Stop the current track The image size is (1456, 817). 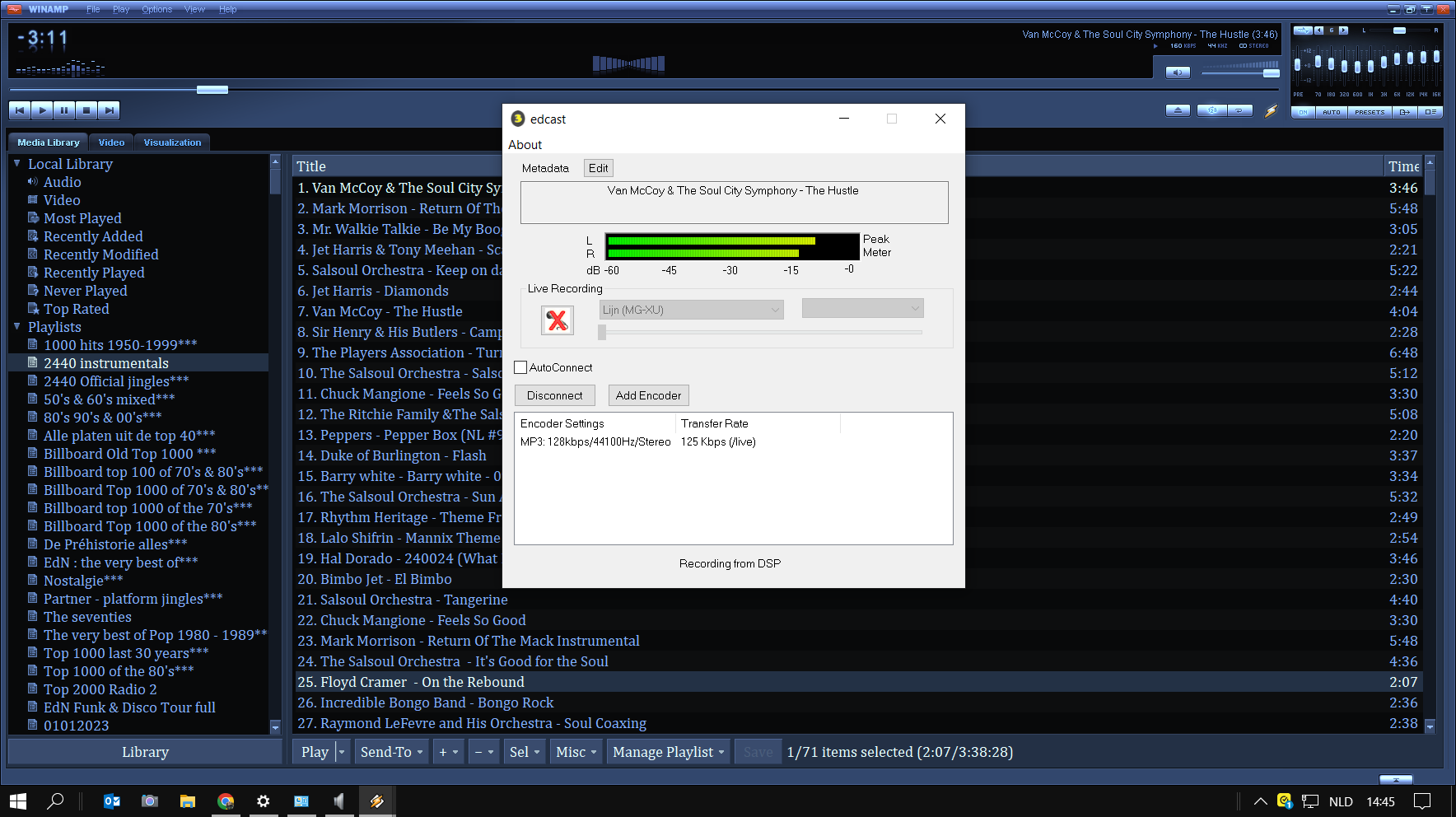tap(86, 110)
